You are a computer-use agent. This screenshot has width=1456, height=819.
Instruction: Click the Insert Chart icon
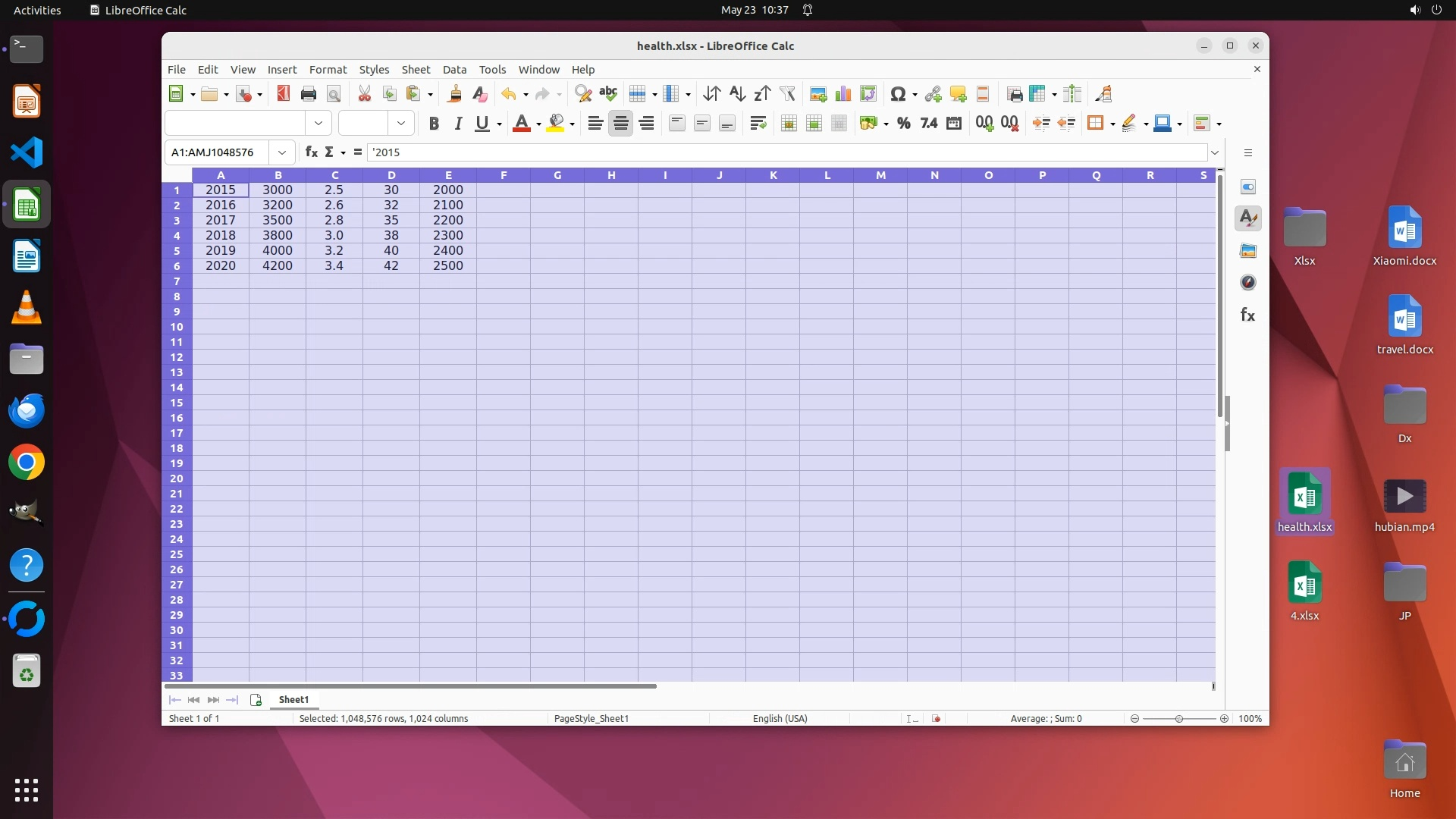click(x=843, y=94)
